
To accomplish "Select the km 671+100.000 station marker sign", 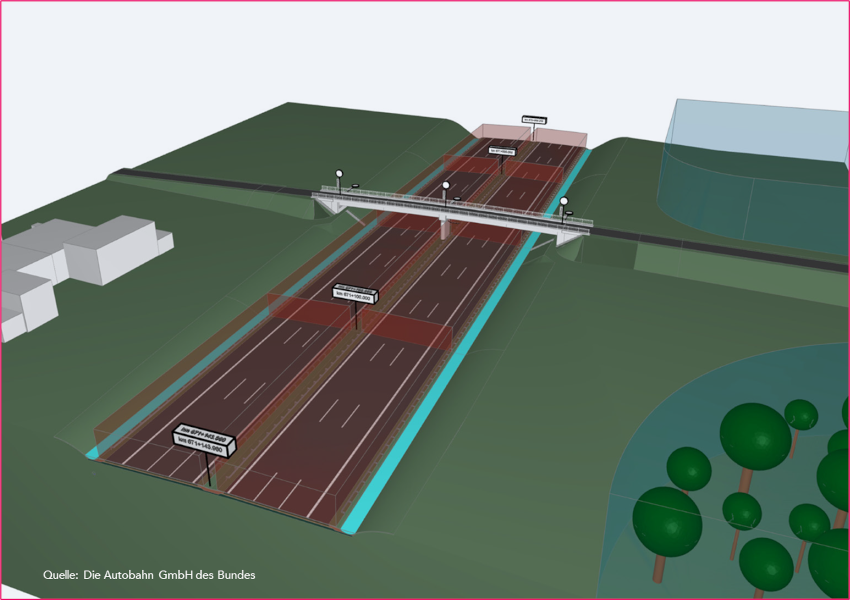I will click(353, 294).
